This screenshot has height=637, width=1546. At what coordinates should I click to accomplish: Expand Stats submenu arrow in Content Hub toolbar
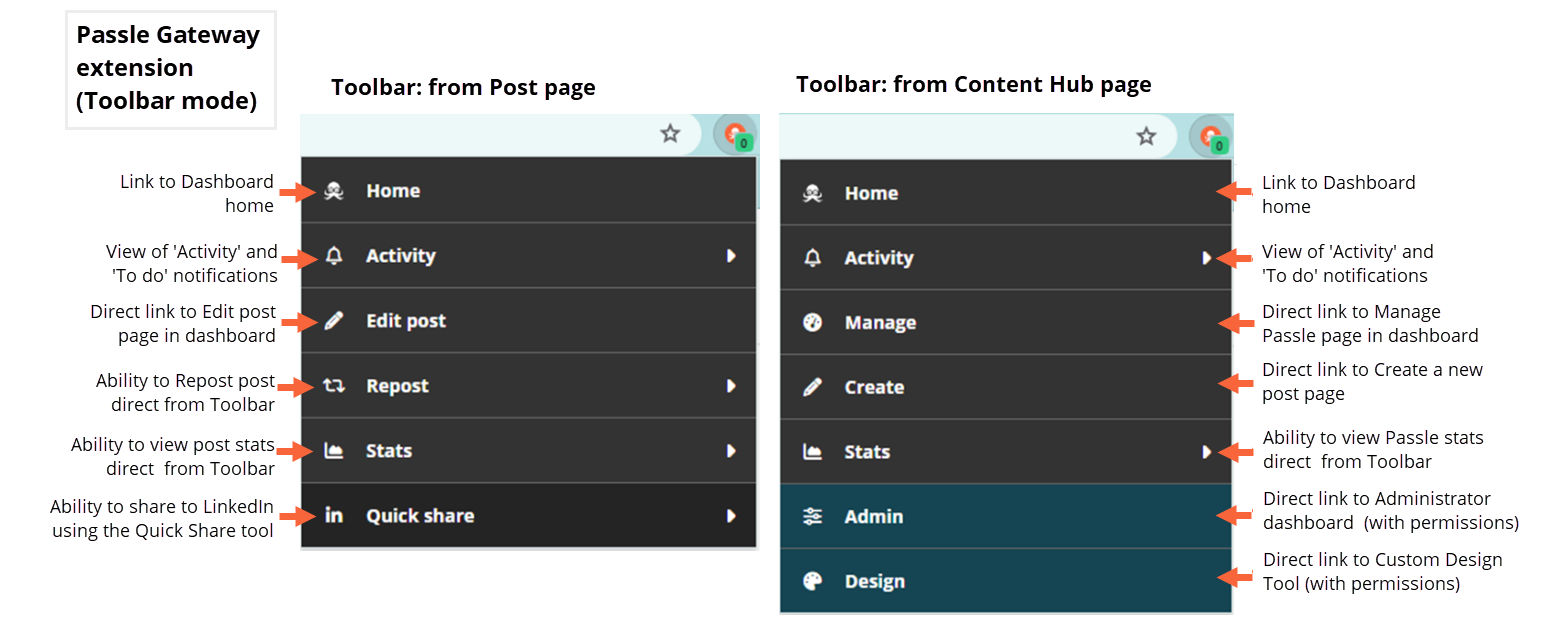(1207, 452)
